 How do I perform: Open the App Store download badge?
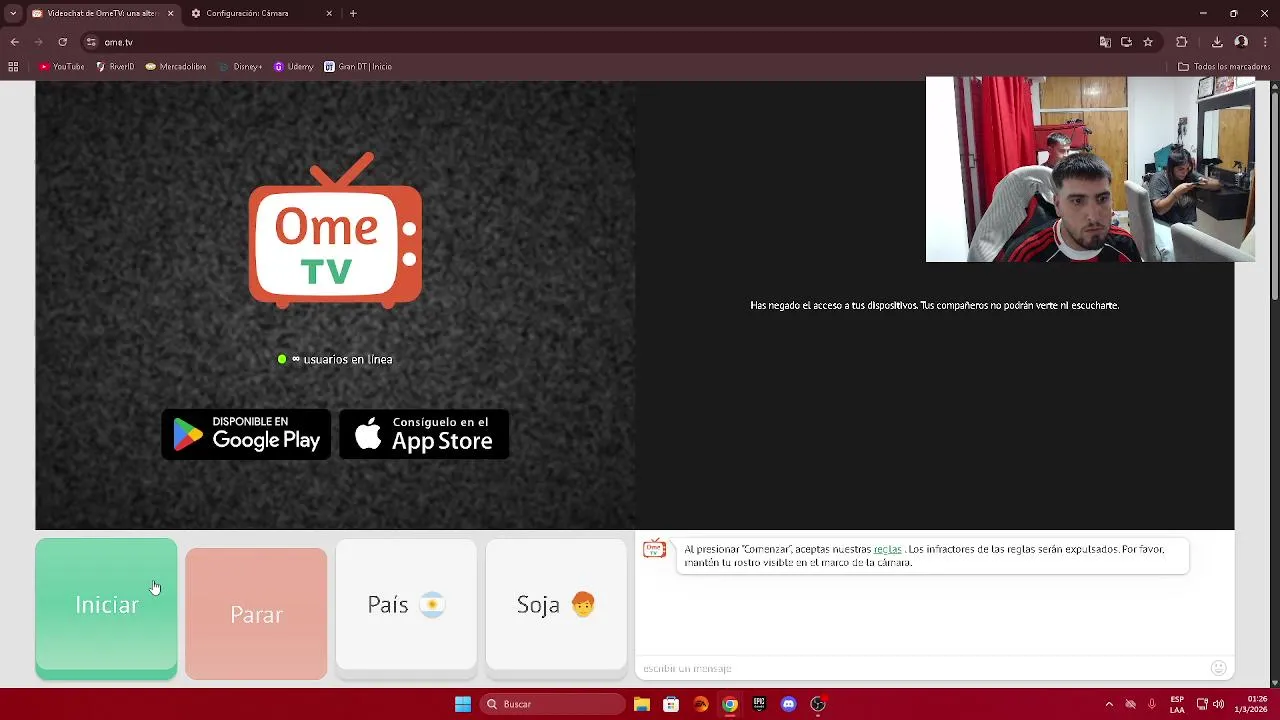pyautogui.click(x=424, y=434)
